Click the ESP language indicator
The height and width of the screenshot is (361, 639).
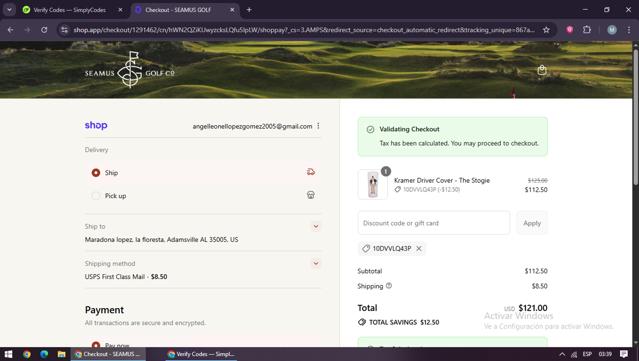click(587, 354)
